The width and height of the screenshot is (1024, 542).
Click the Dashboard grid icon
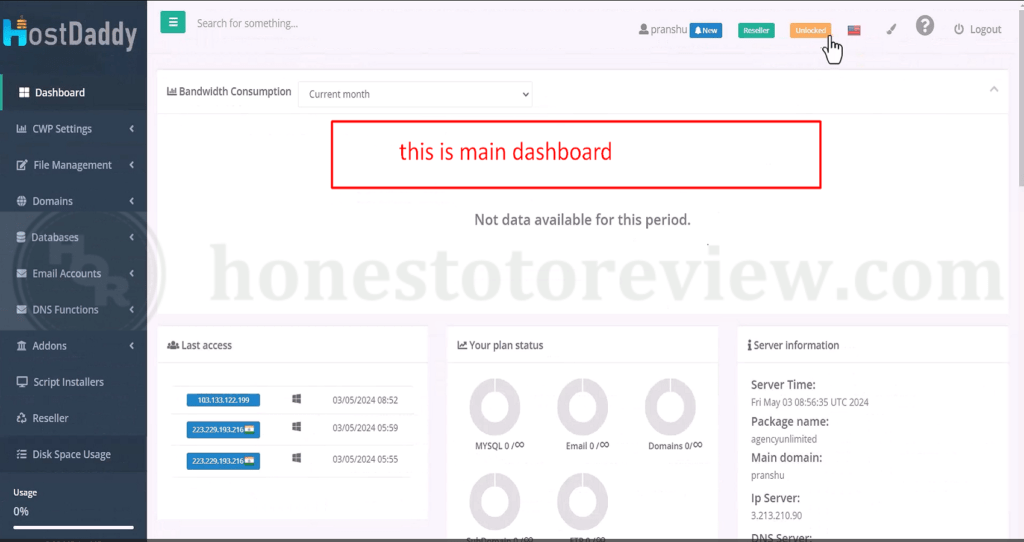(x=24, y=93)
